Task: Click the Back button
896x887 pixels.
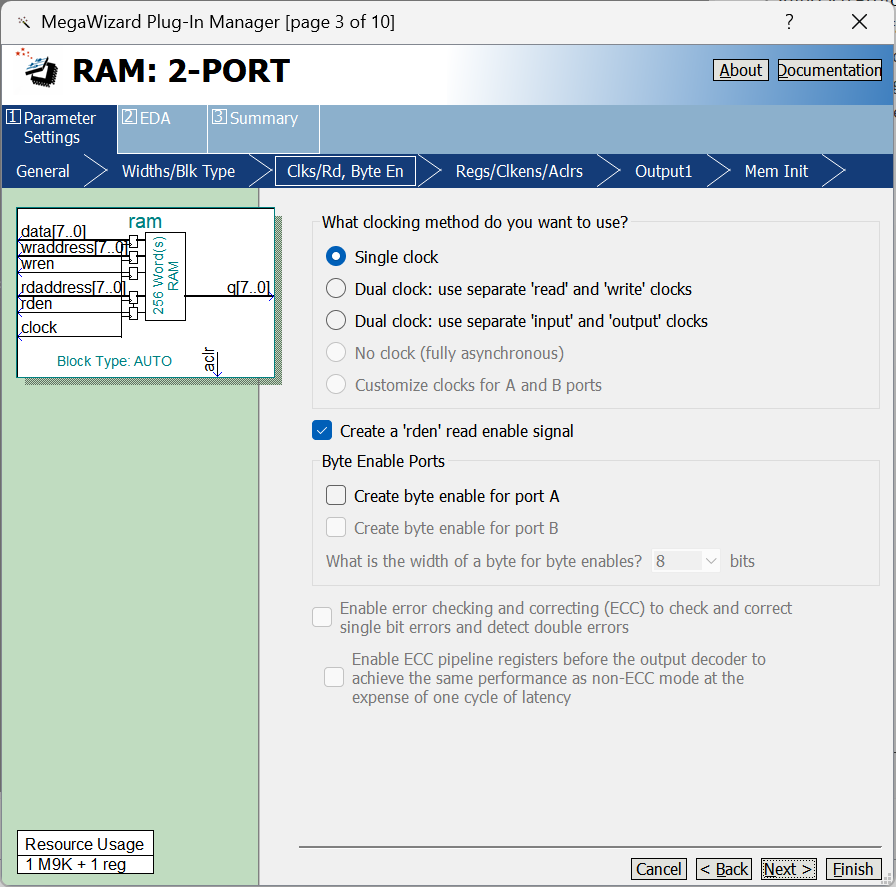Action: (724, 869)
